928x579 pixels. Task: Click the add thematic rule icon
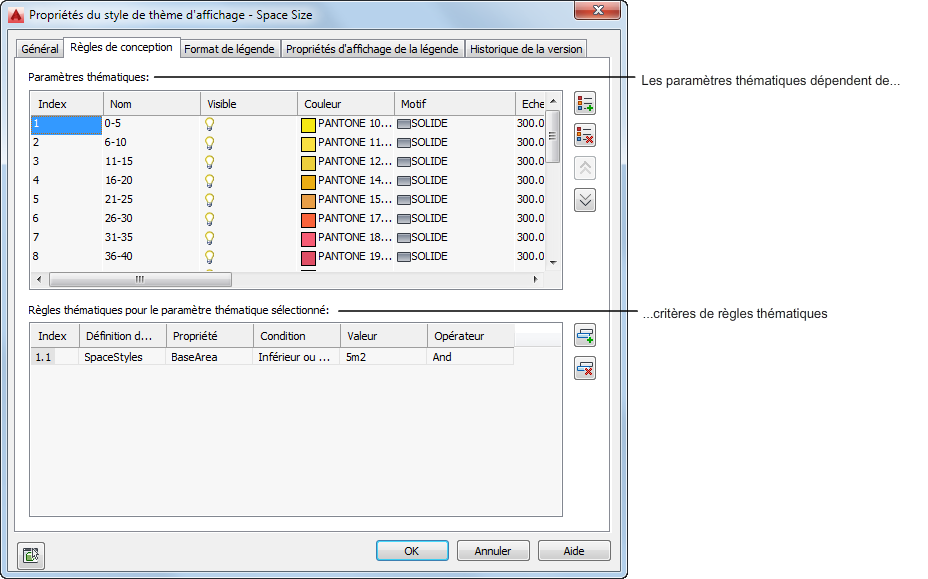[585, 336]
